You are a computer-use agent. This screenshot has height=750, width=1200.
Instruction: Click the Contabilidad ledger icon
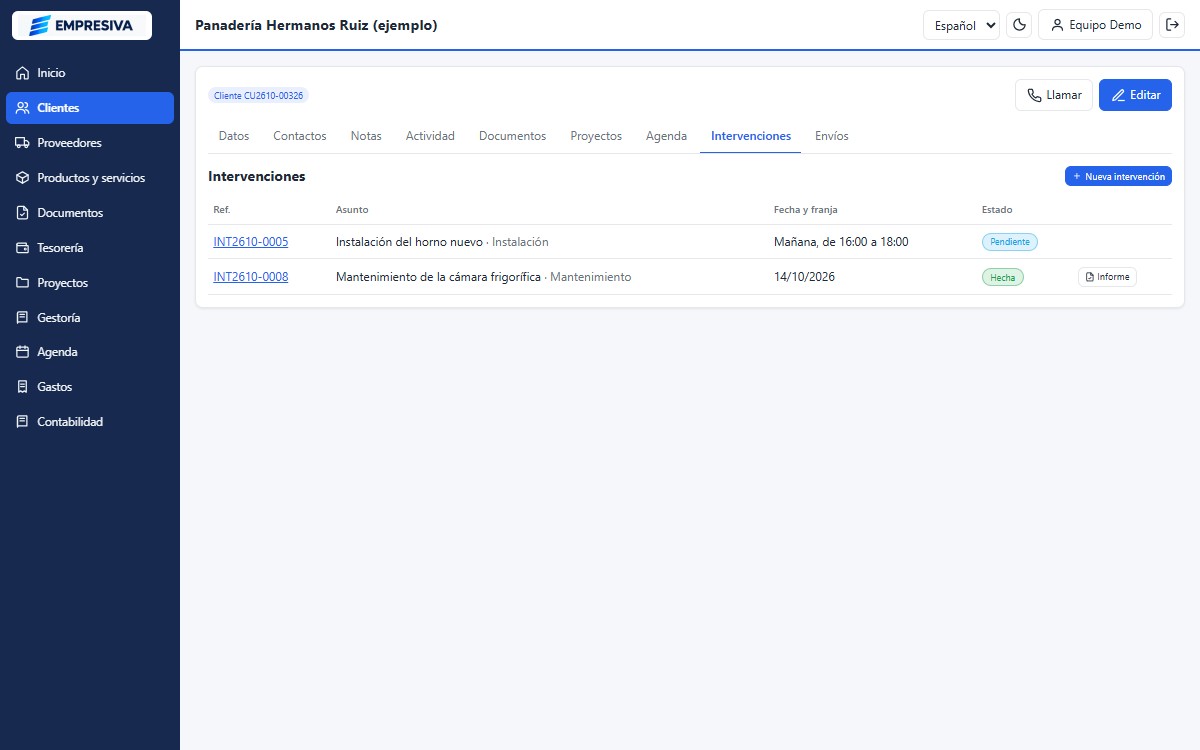click(23, 422)
